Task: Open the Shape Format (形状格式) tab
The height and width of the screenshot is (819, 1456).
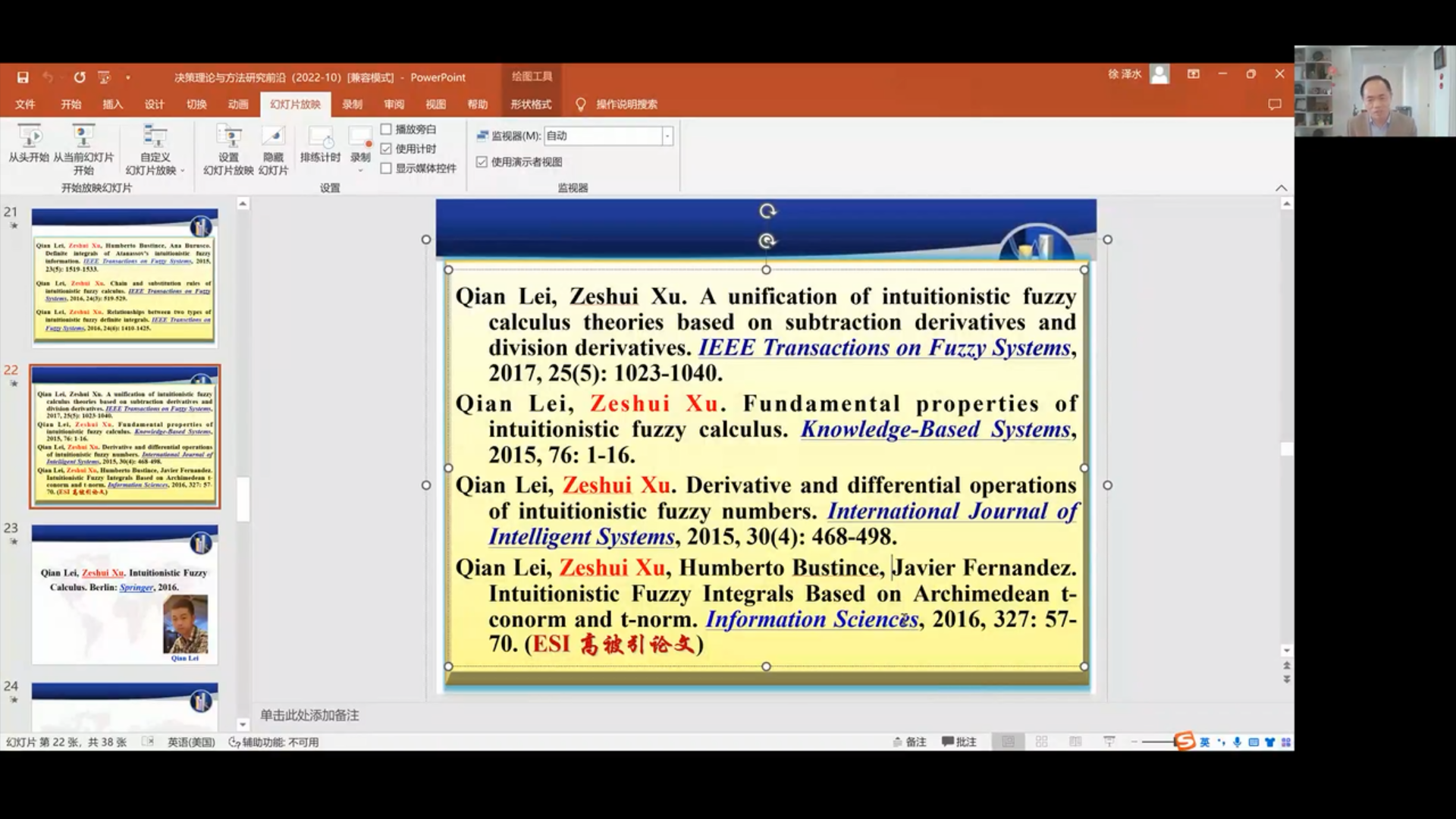Action: pyautogui.click(x=531, y=105)
